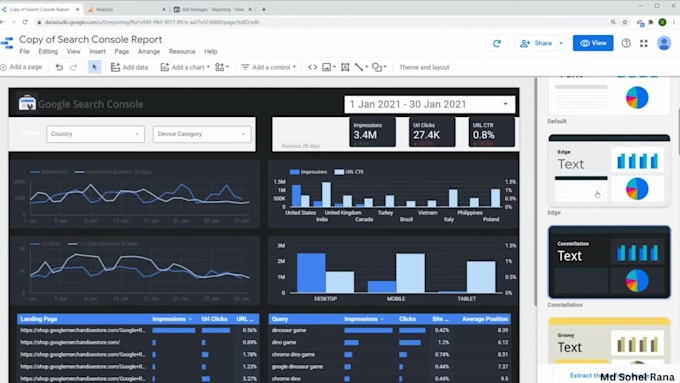The height and width of the screenshot is (383, 680).
Task: Open Theme and layout panel
Action: pyautogui.click(x=424, y=67)
